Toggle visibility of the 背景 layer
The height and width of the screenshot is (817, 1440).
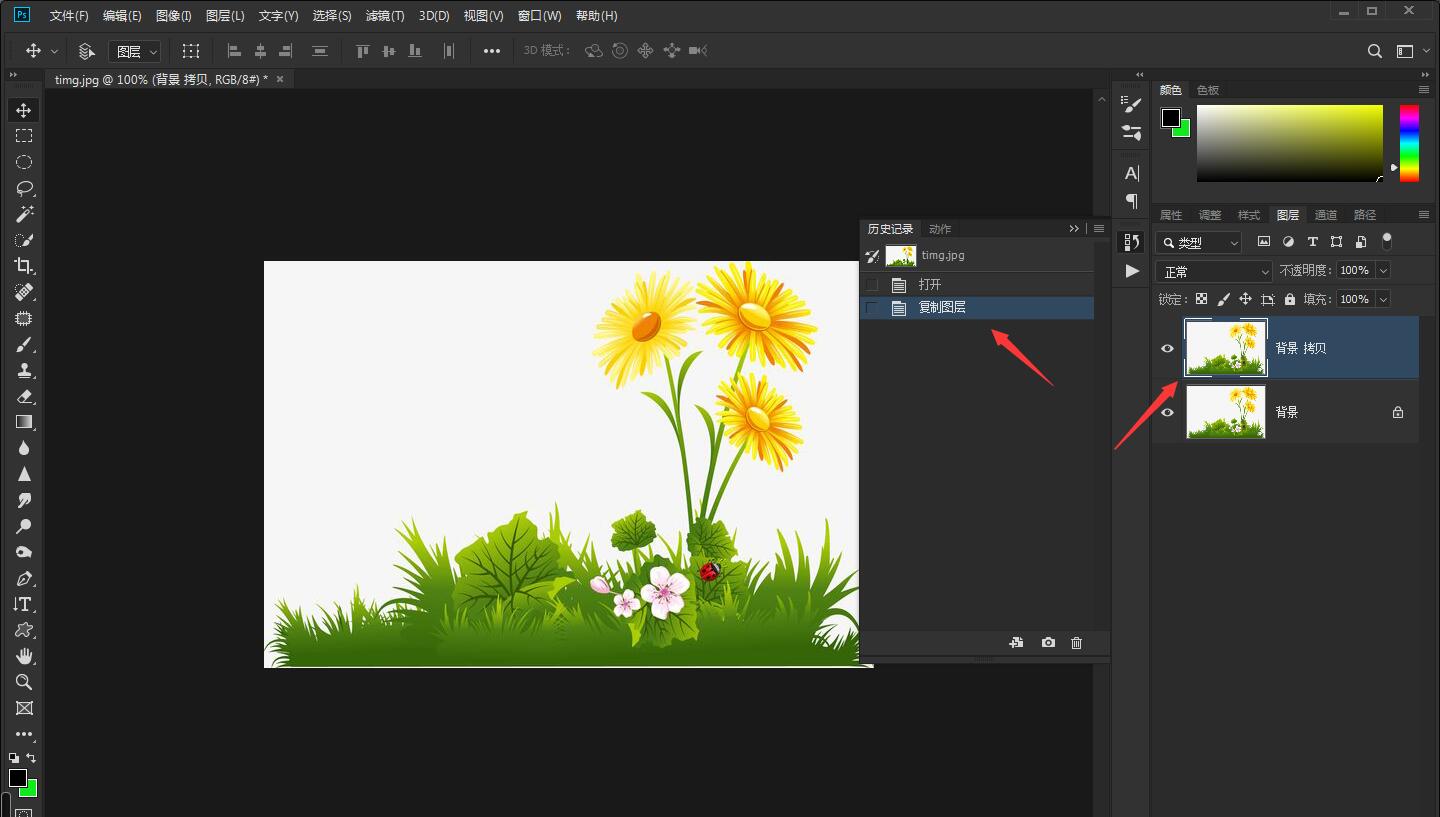(x=1167, y=412)
